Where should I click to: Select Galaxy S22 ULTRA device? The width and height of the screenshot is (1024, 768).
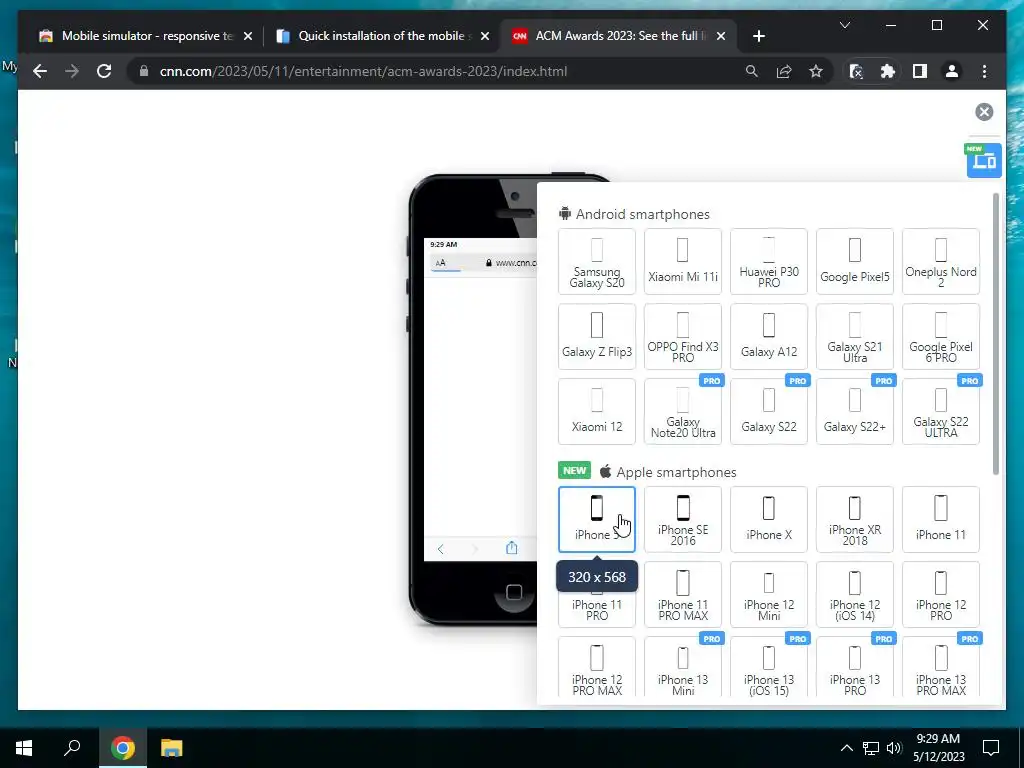point(941,412)
